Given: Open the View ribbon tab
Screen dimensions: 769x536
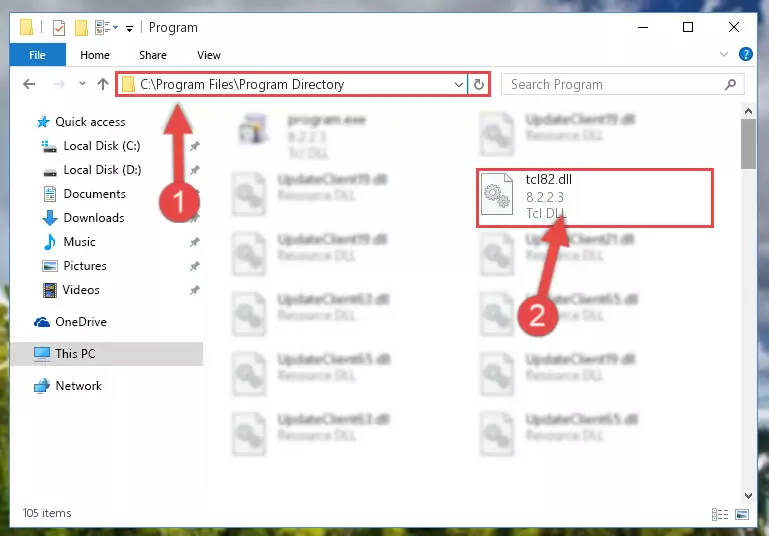Looking at the screenshot, I should point(209,55).
